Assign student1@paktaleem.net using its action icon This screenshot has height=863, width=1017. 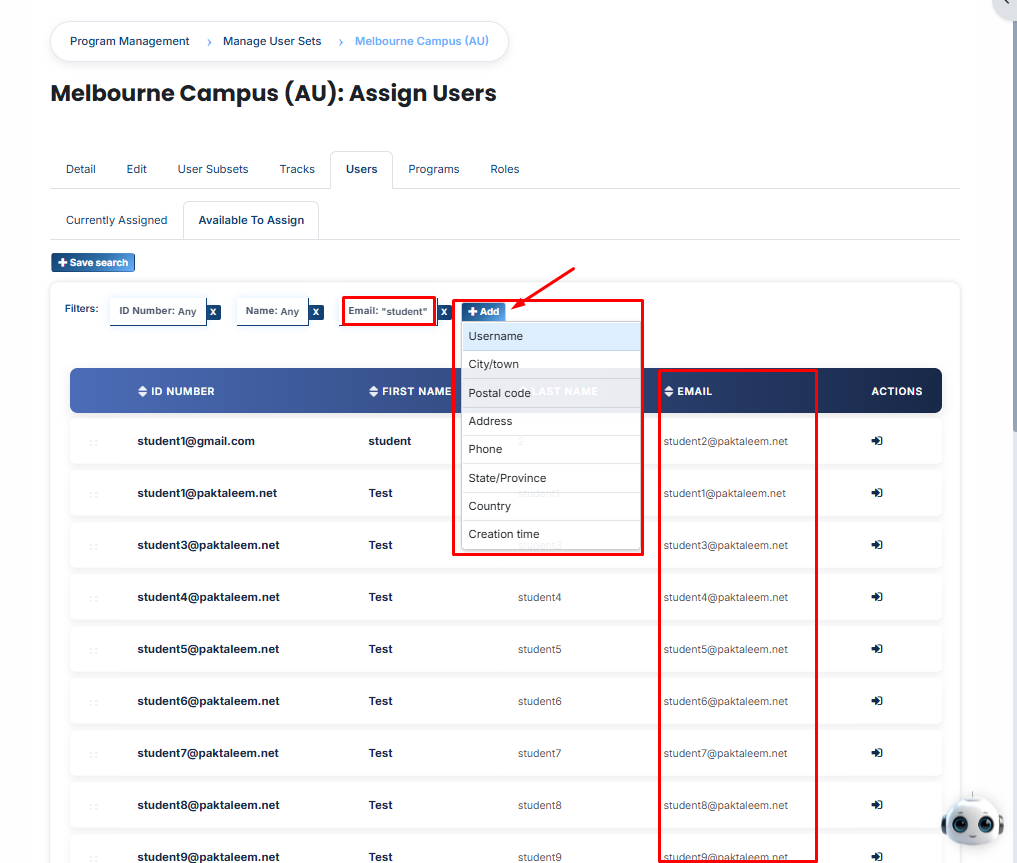coord(877,493)
